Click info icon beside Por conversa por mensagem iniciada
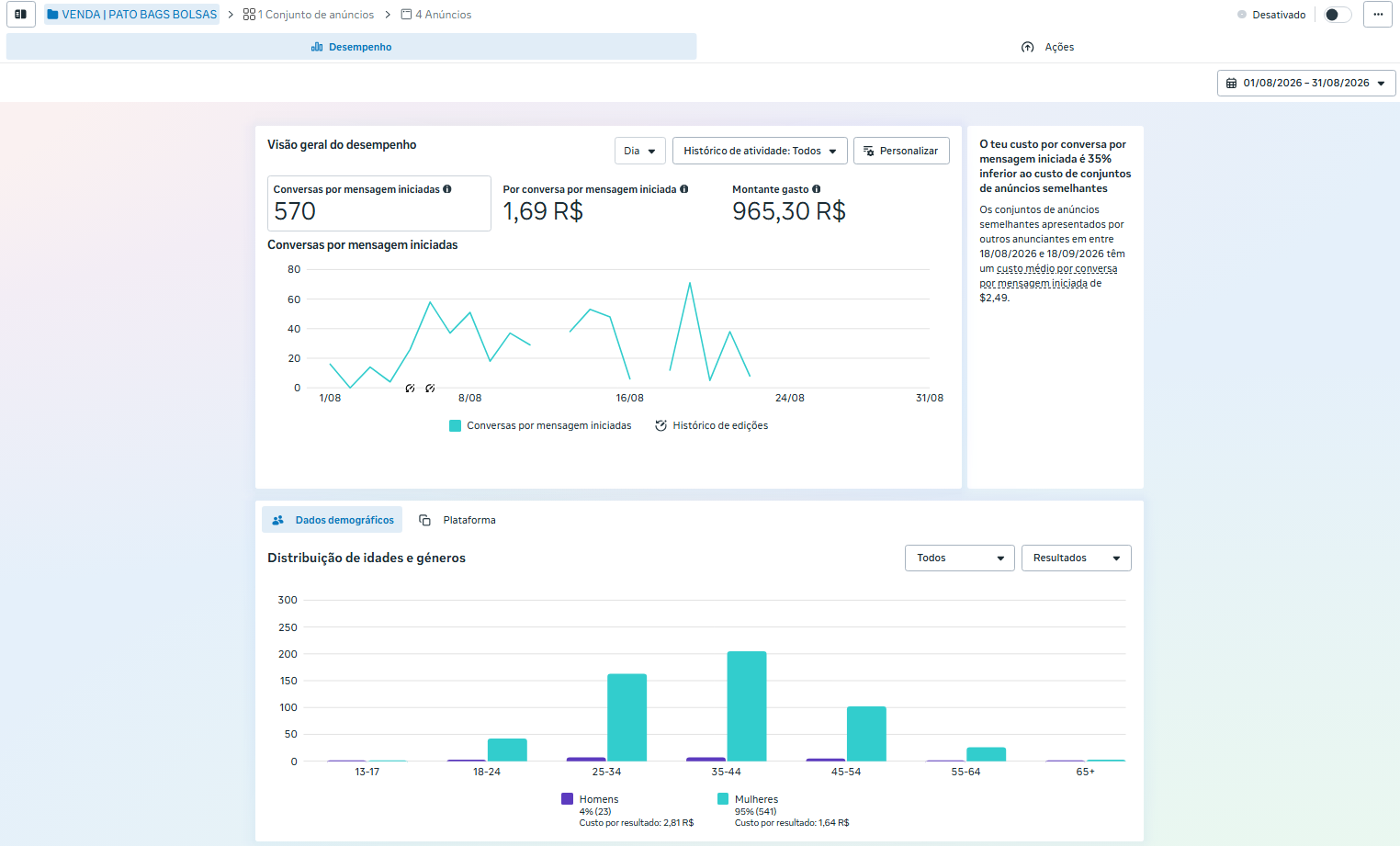The height and width of the screenshot is (846, 1400). pos(684,189)
